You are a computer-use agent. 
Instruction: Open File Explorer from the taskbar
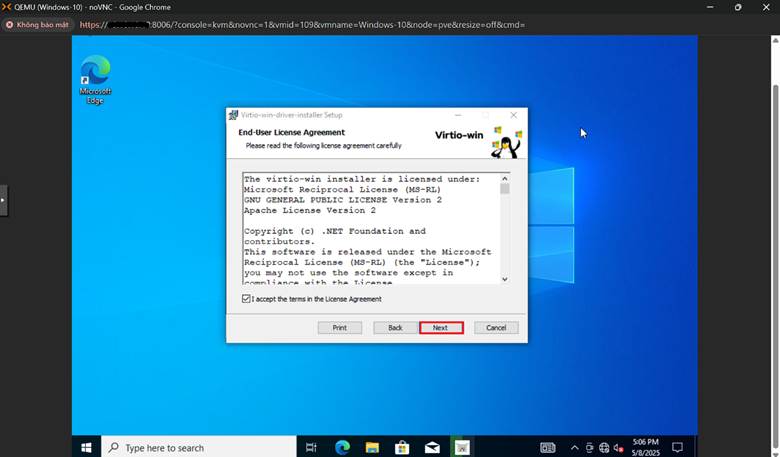(x=372, y=447)
